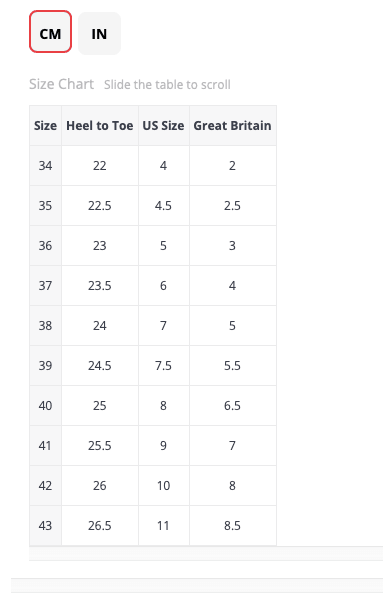Select the size 34 row label
This screenshot has height=600, width=383.
pos(45,166)
